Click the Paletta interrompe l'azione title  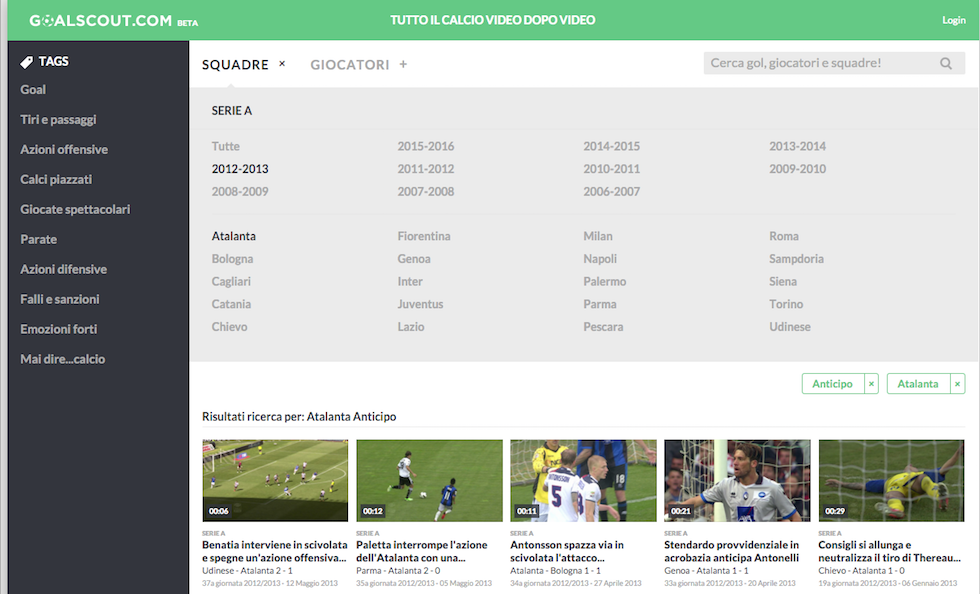(421, 551)
